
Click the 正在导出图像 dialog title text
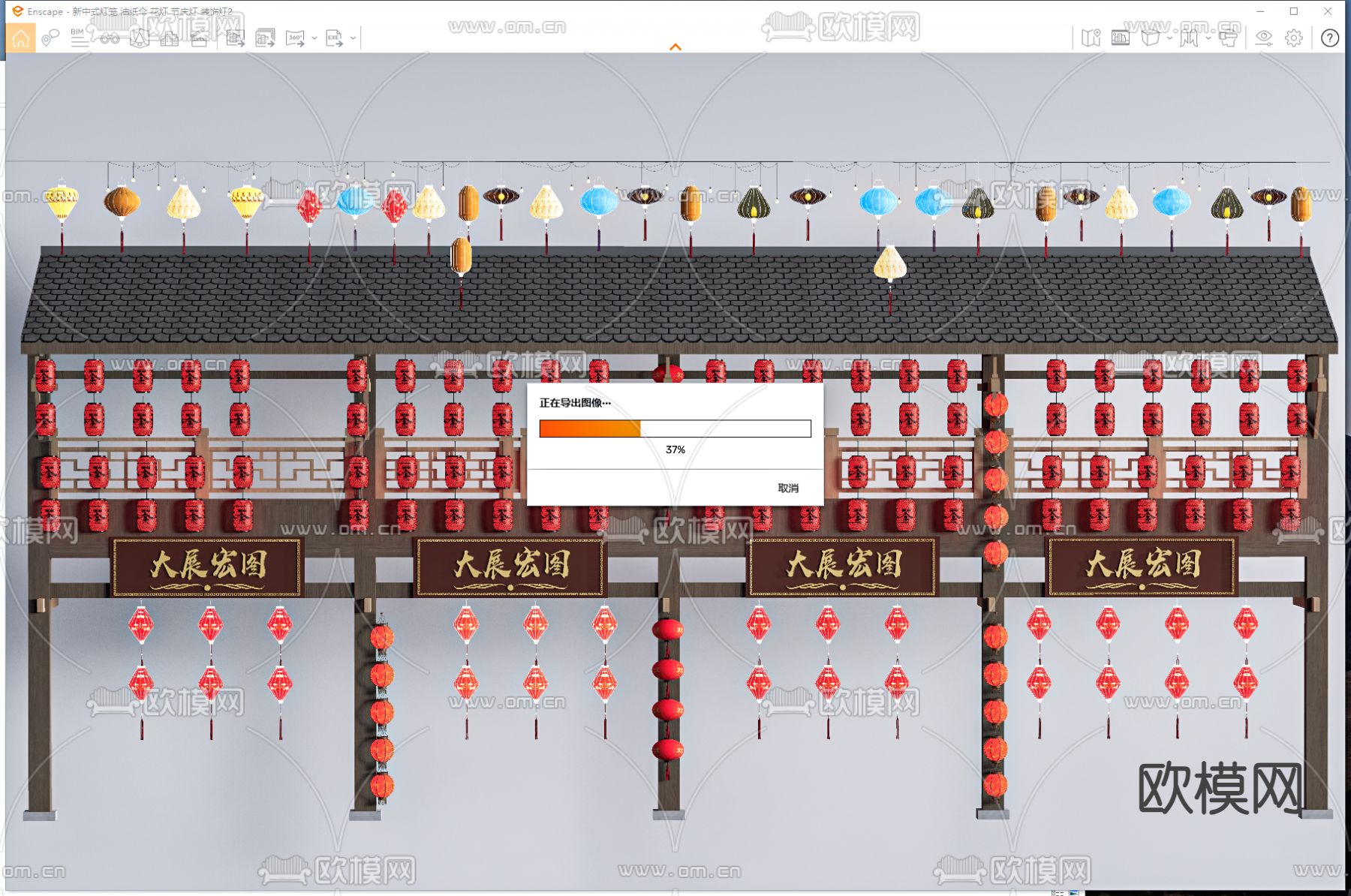pos(575,403)
